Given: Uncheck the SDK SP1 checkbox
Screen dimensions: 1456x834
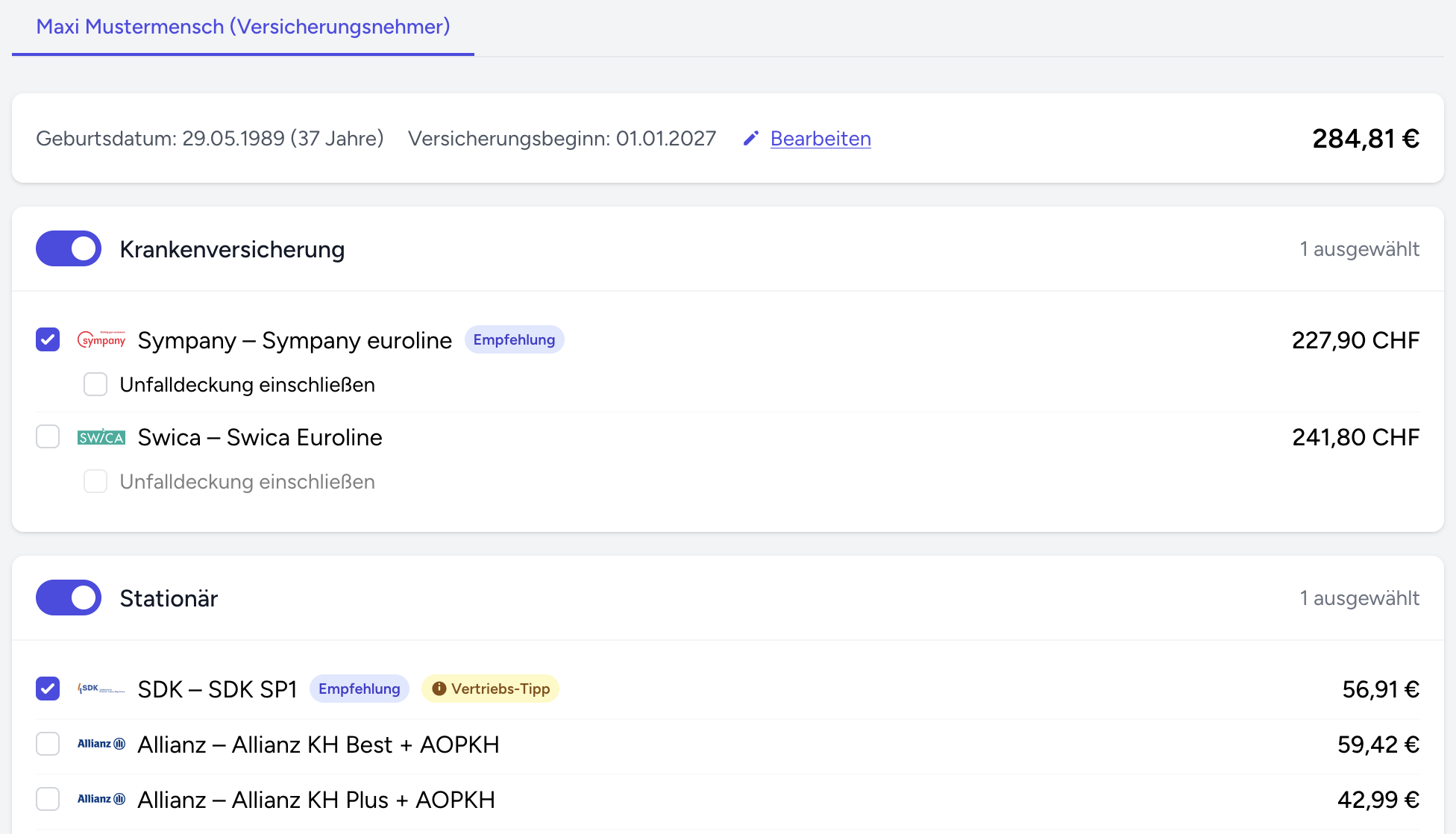Looking at the screenshot, I should point(48,689).
